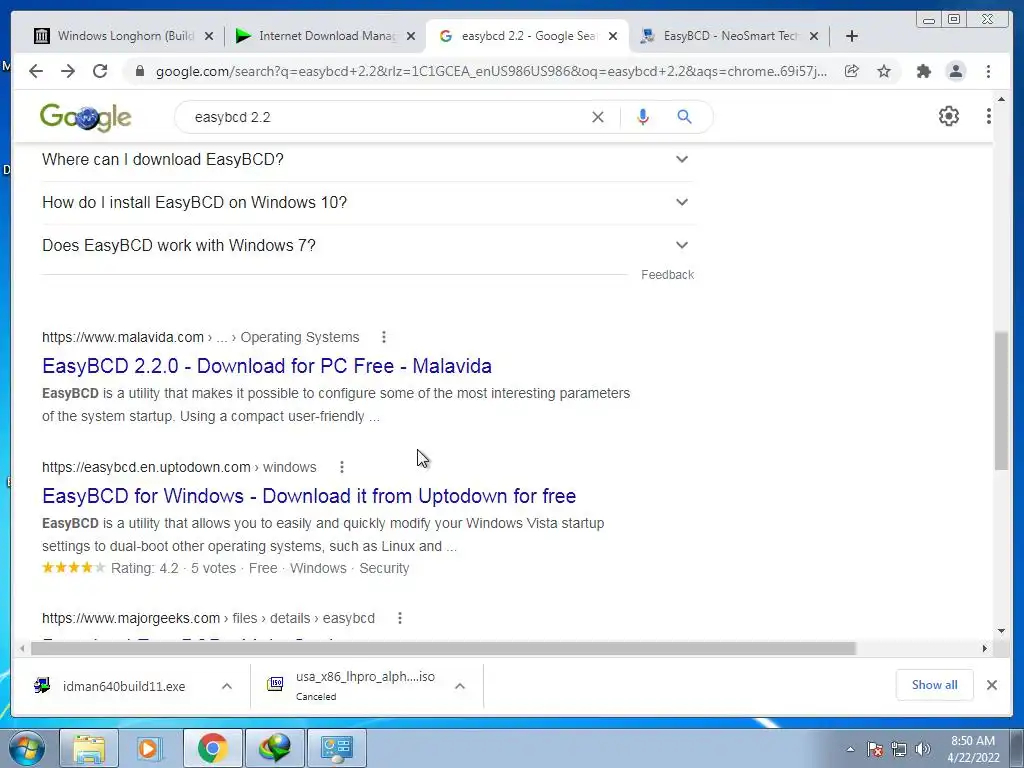Open Windows Explorer from the taskbar

[x=89, y=748]
